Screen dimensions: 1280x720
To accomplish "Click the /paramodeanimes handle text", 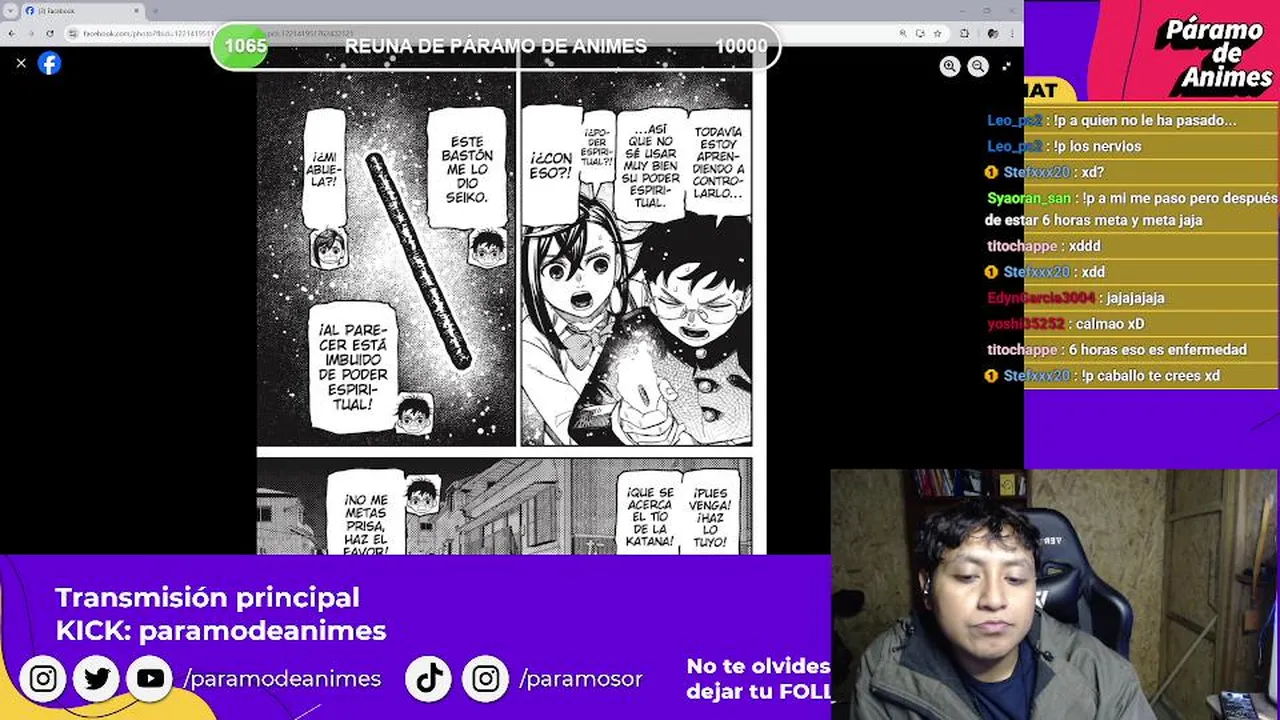I will pyautogui.click(x=282, y=679).
